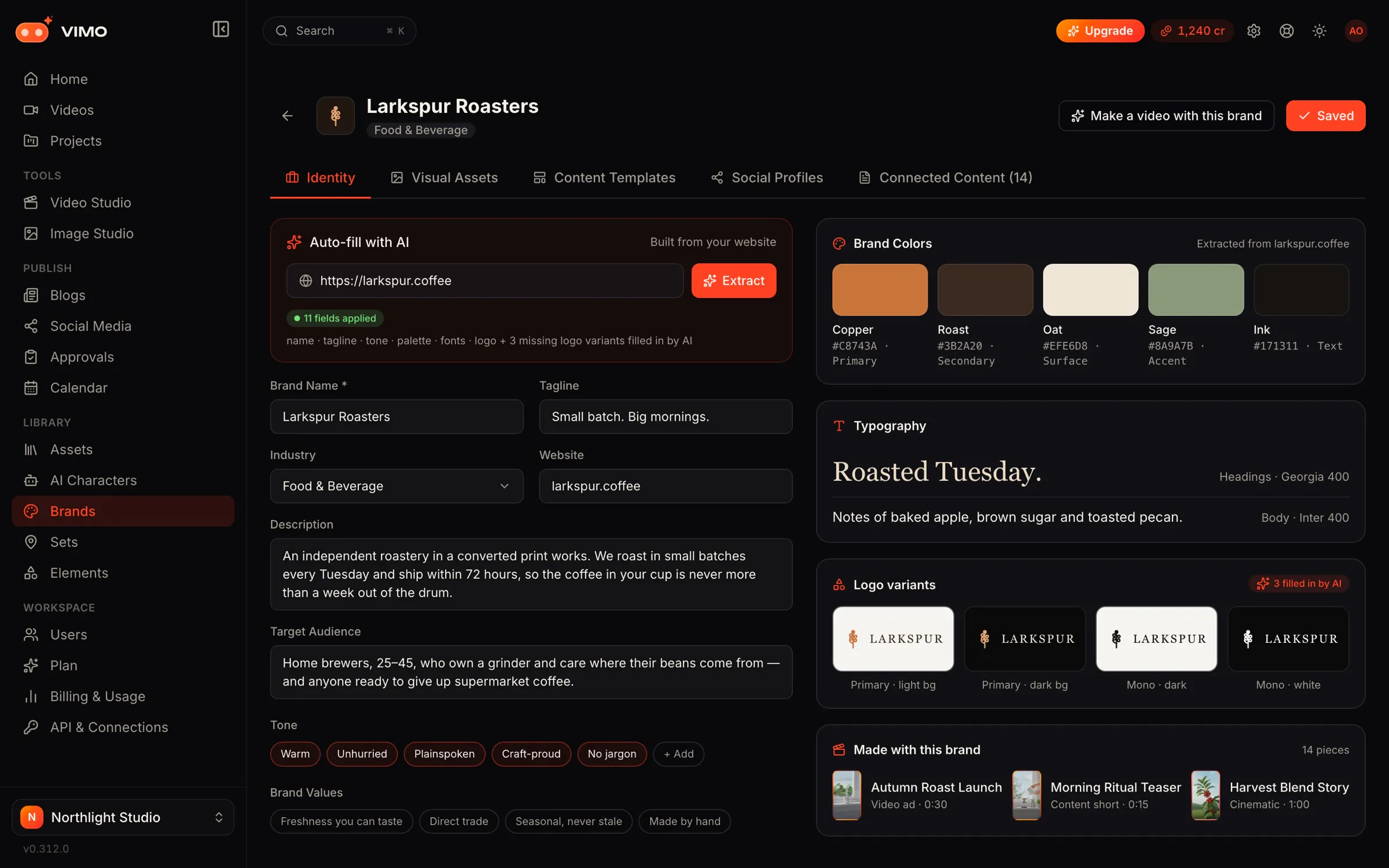Open Sets library
Screen dimensions: 1389x868
(123, 542)
